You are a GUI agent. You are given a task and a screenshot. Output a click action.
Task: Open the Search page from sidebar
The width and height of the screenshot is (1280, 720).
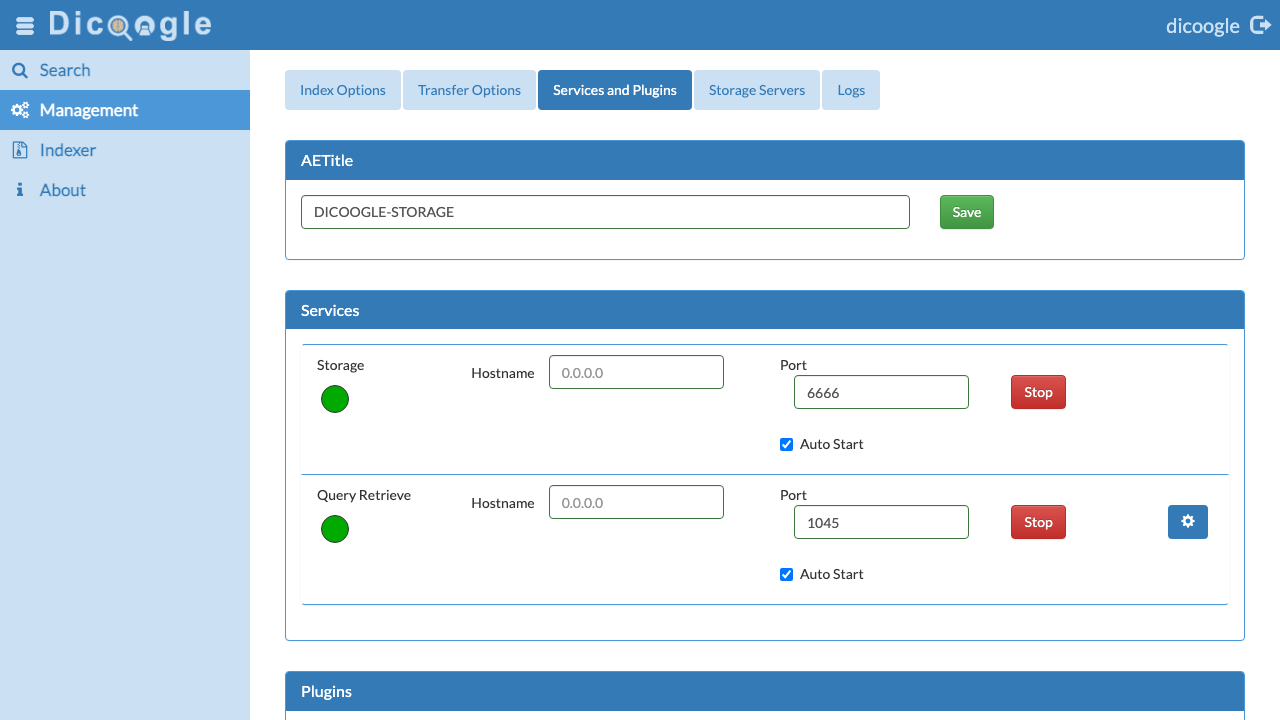(125, 70)
